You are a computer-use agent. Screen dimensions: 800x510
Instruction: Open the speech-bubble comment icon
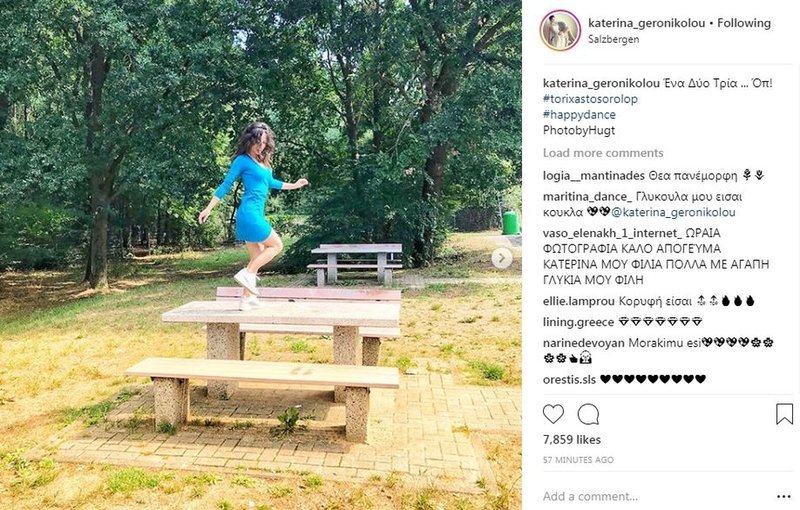click(x=588, y=414)
